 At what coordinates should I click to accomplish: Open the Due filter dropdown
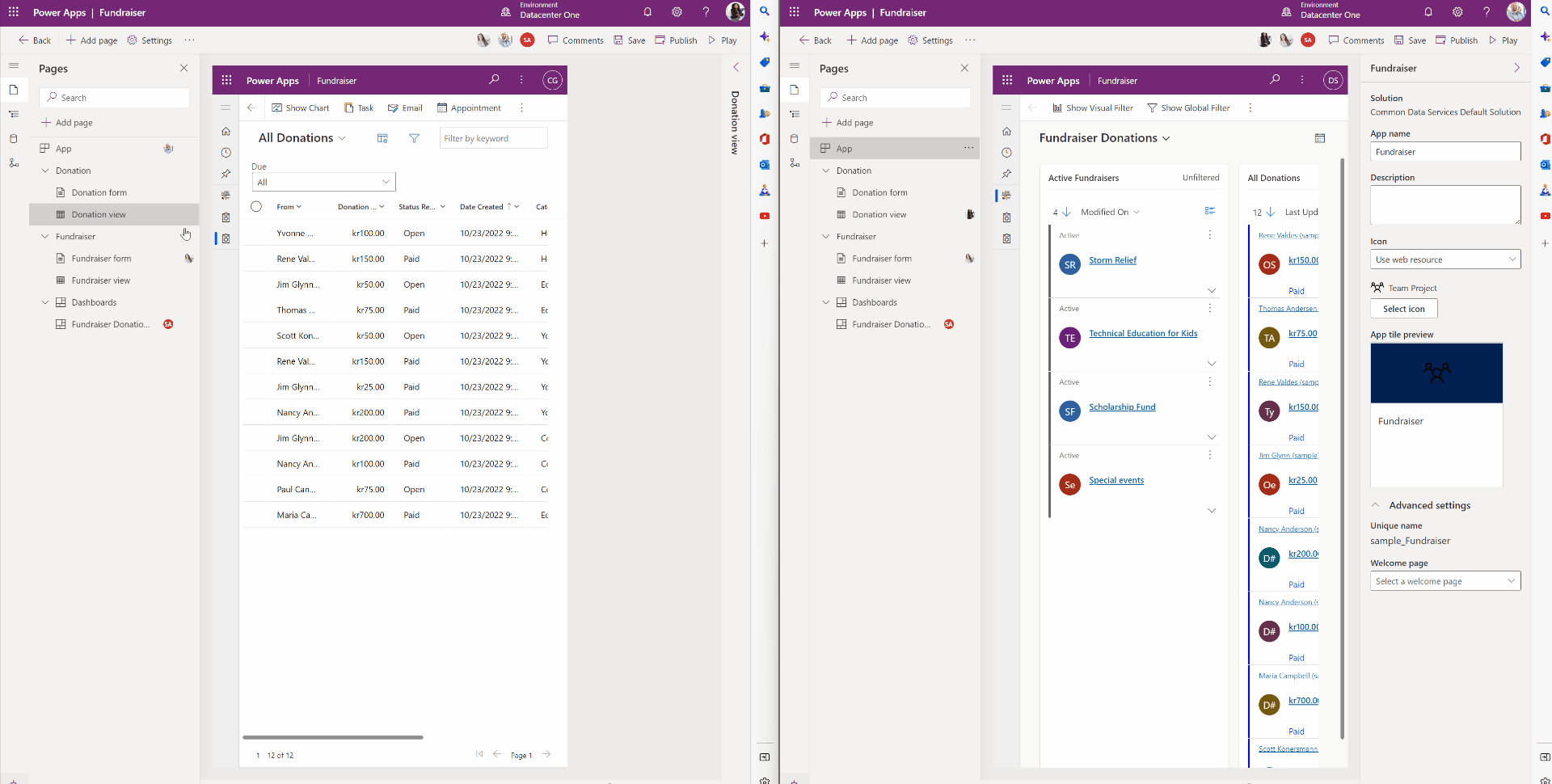click(x=323, y=181)
